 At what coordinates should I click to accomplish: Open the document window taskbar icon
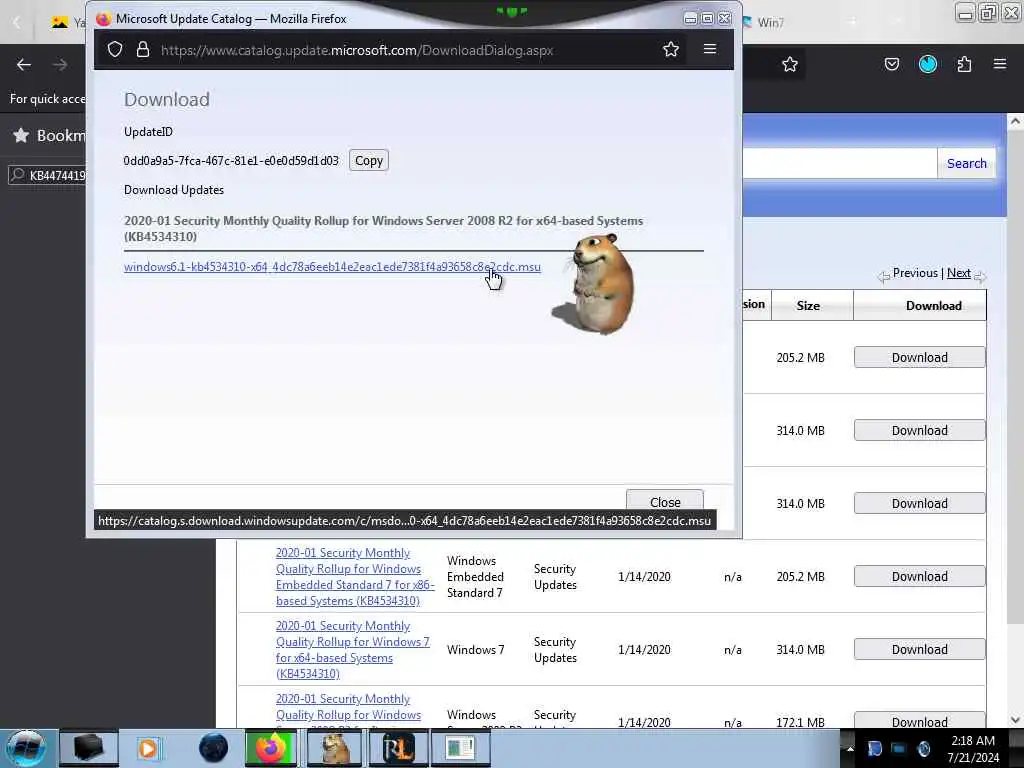[460, 748]
